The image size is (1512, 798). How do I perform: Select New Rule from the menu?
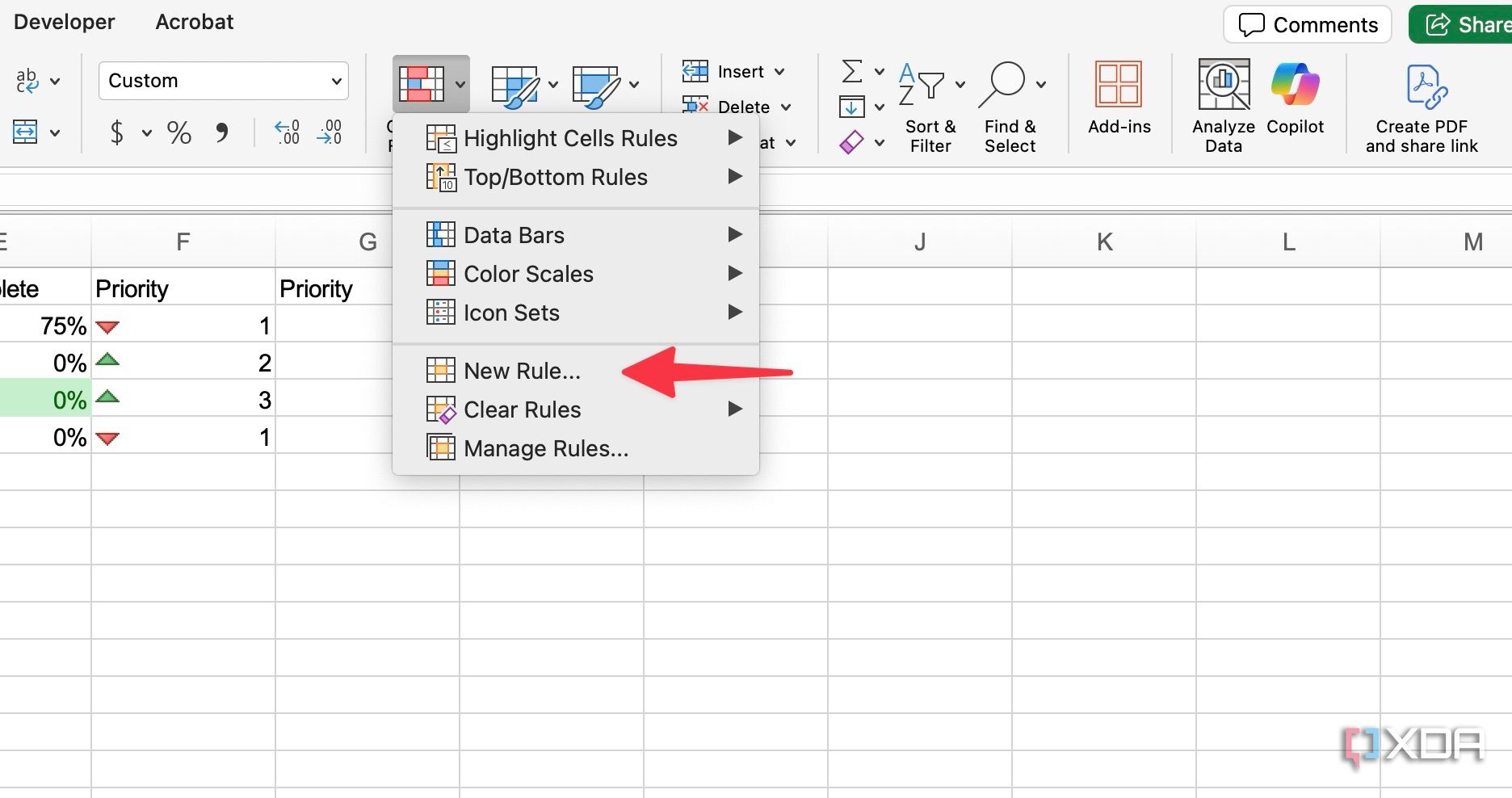522,371
